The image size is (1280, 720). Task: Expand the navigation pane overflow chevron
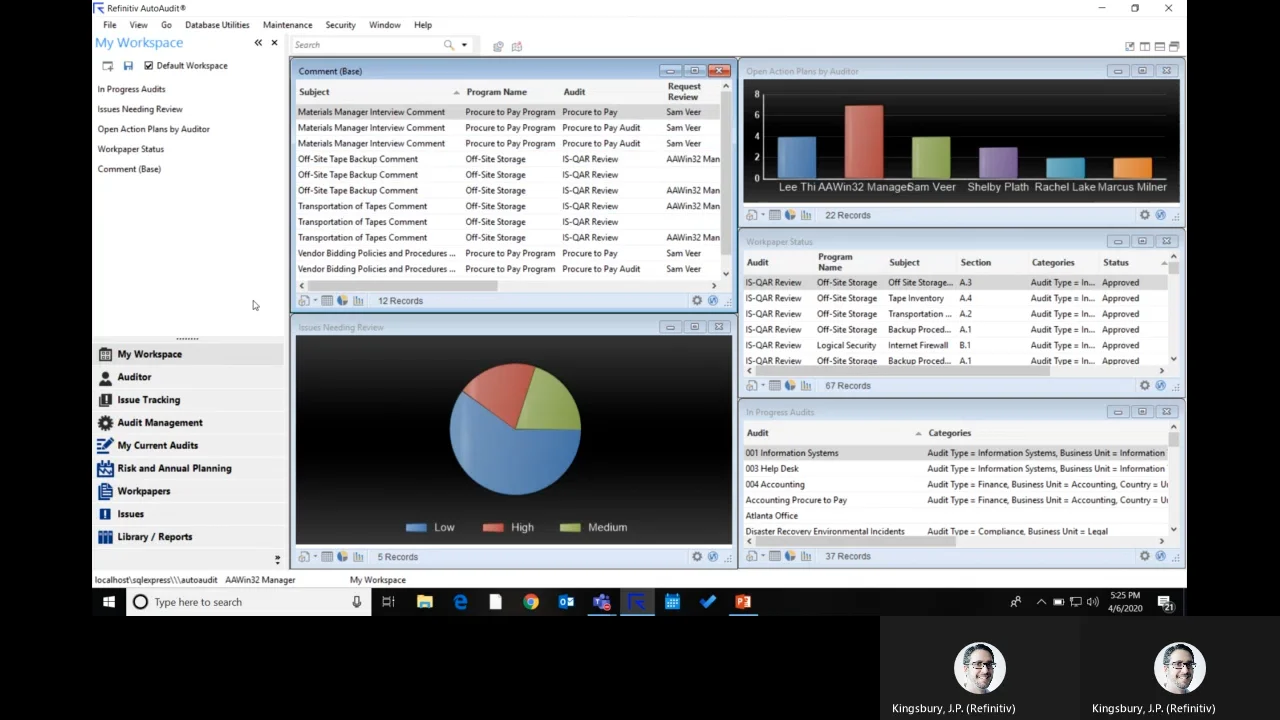[277, 559]
